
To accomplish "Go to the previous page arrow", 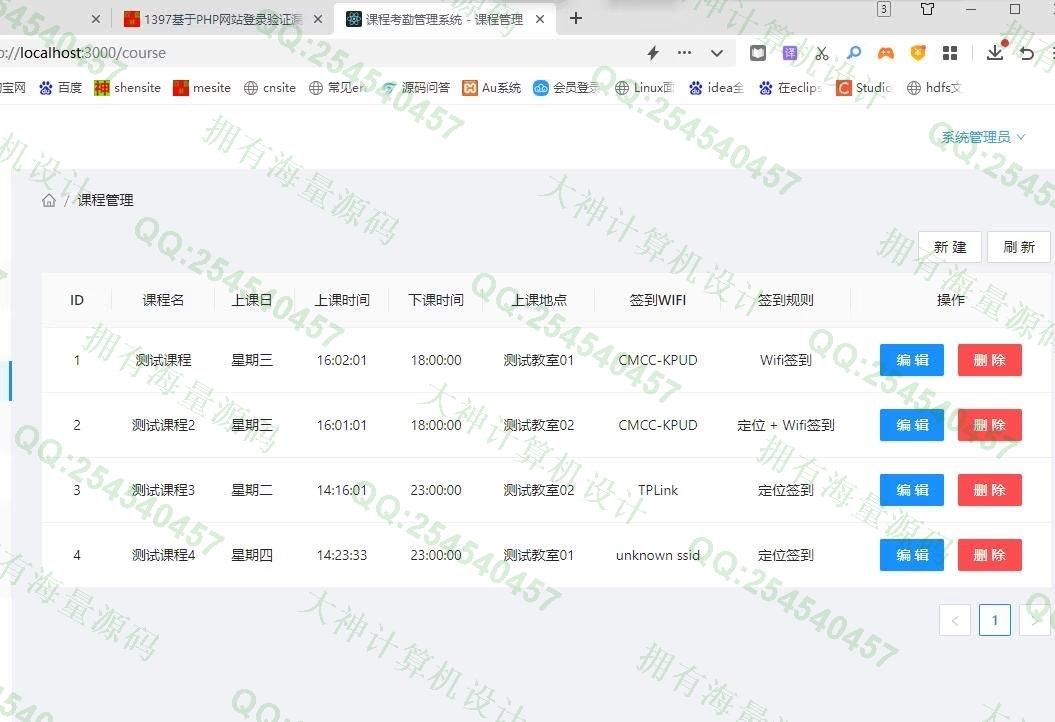I will coord(955,620).
